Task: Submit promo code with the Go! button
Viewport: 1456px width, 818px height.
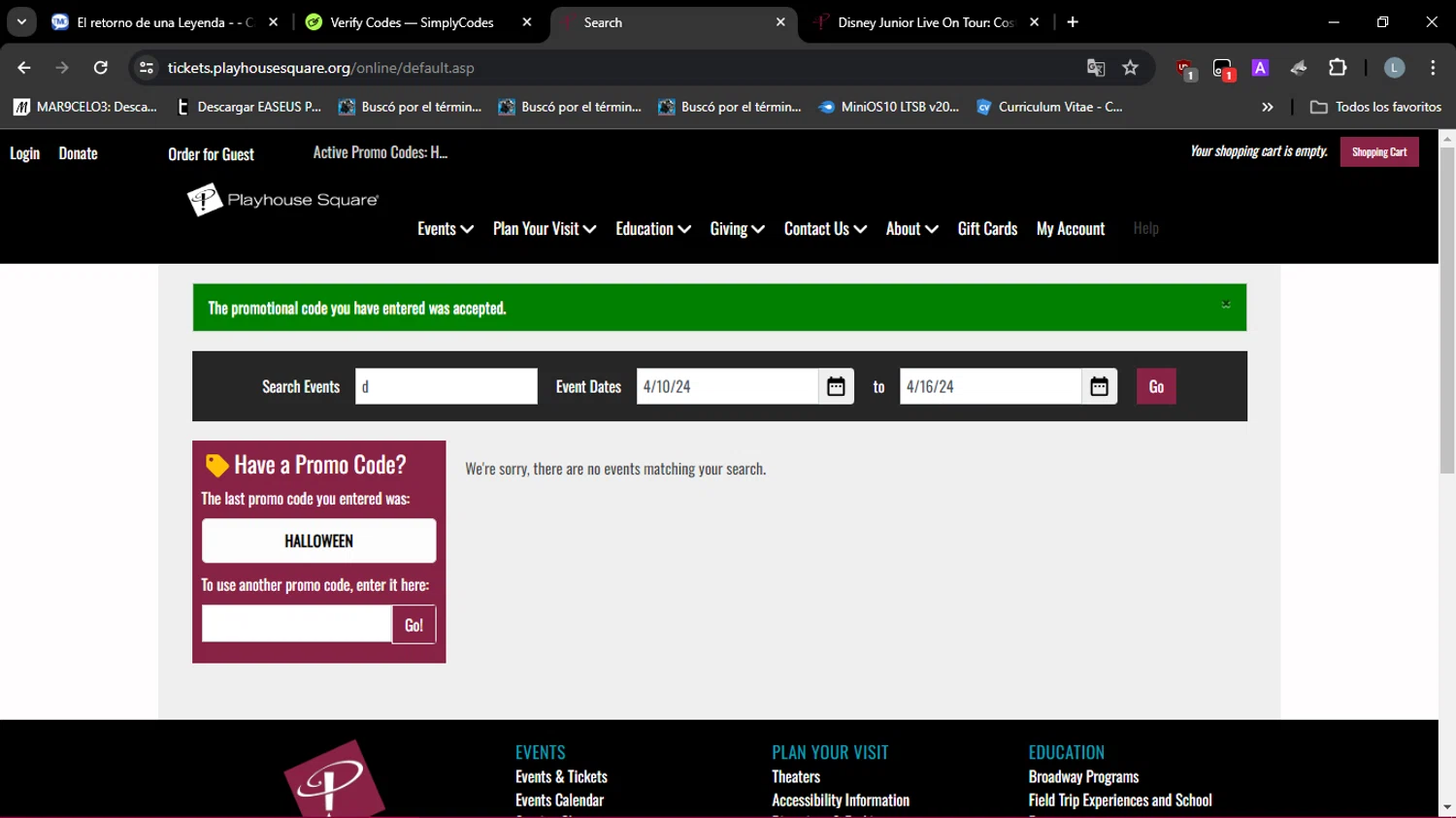Action: [x=414, y=625]
